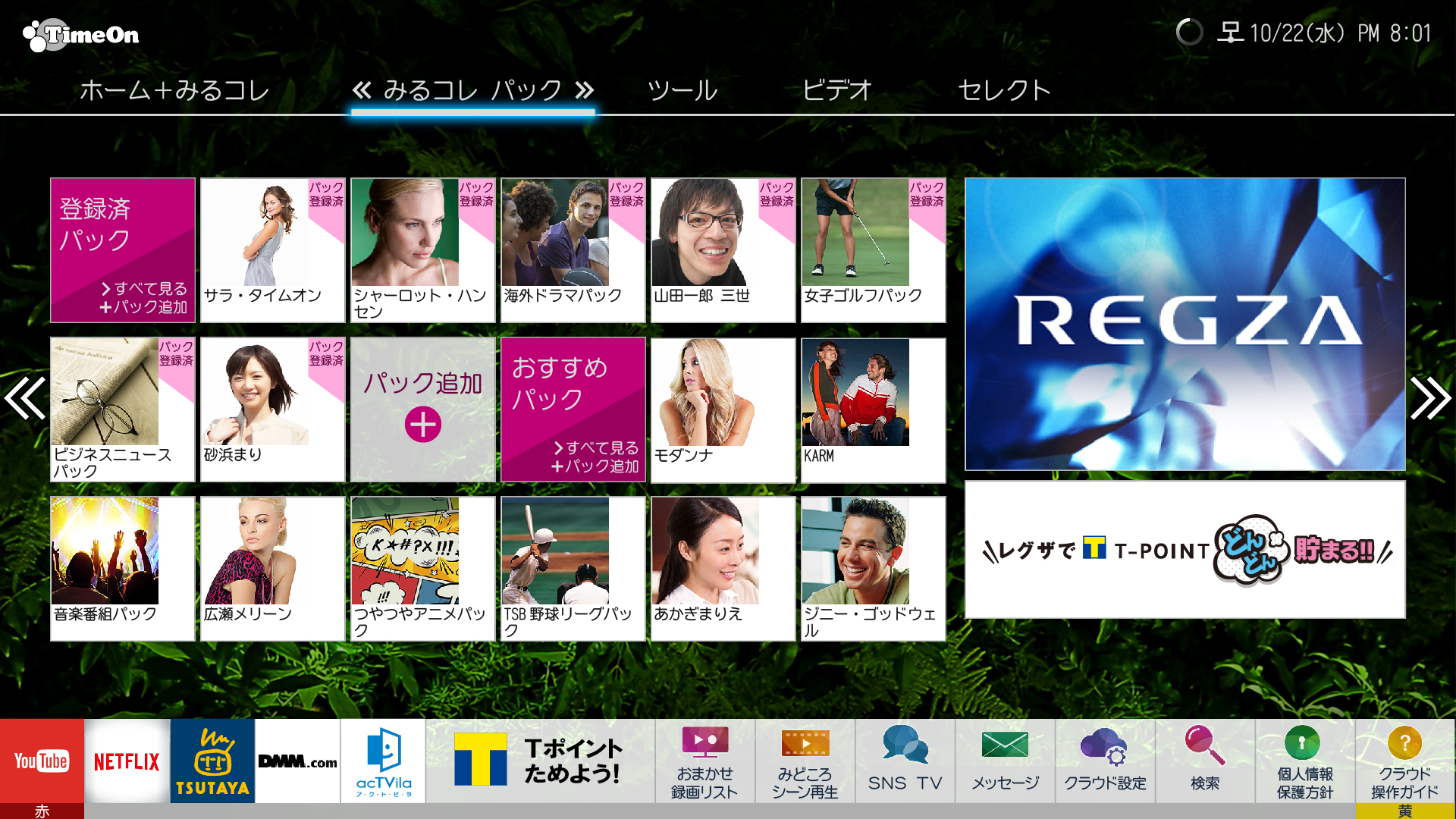Open the 音楽番組パック thumbnail
Image resolution: width=1456 pixels, height=819 pixels.
123,569
